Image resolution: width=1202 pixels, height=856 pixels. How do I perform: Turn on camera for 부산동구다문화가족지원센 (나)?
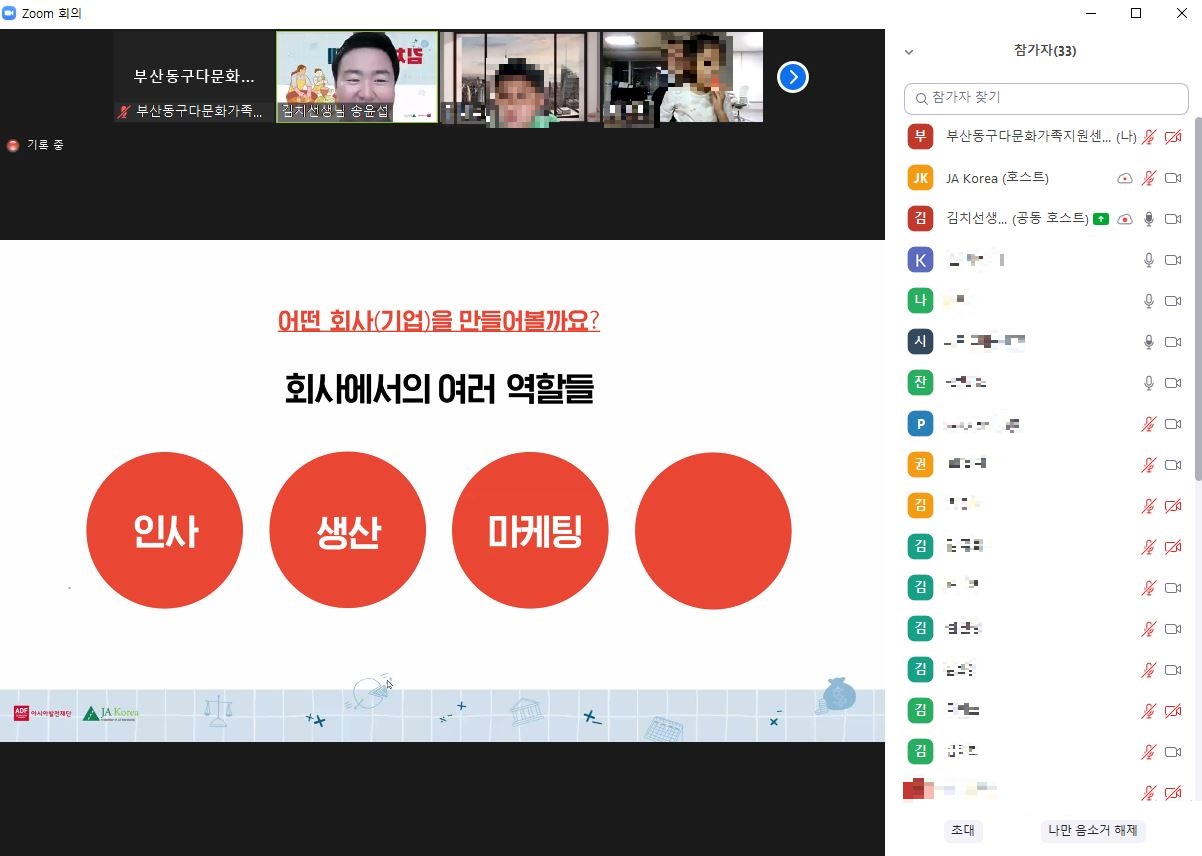pos(1174,137)
